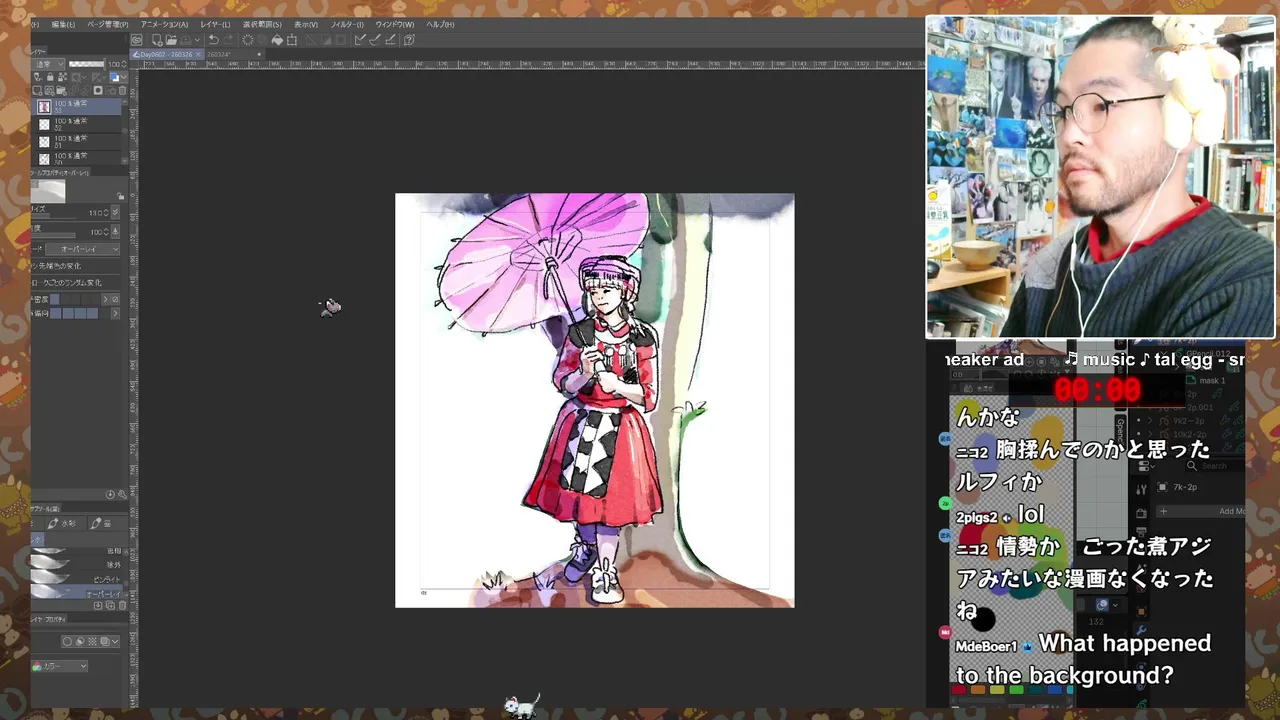Toggle tone effect in Layer Property

click(93, 641)
